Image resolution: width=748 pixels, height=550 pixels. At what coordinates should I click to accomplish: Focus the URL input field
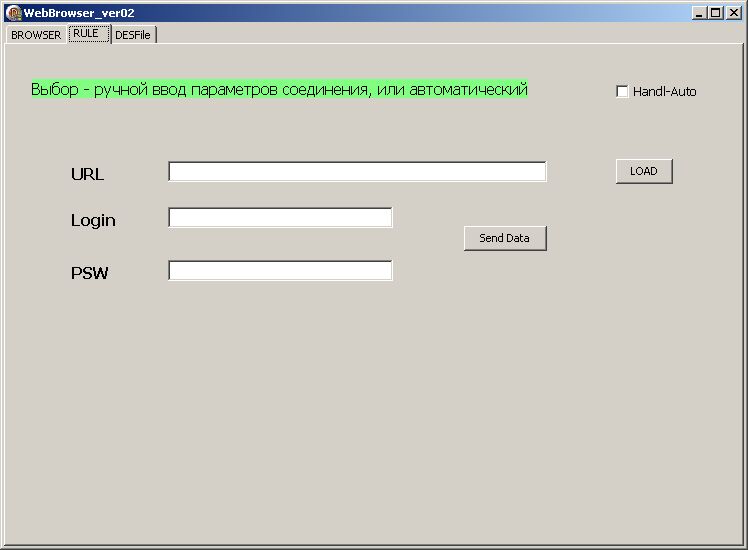click(x=357, y=172)
